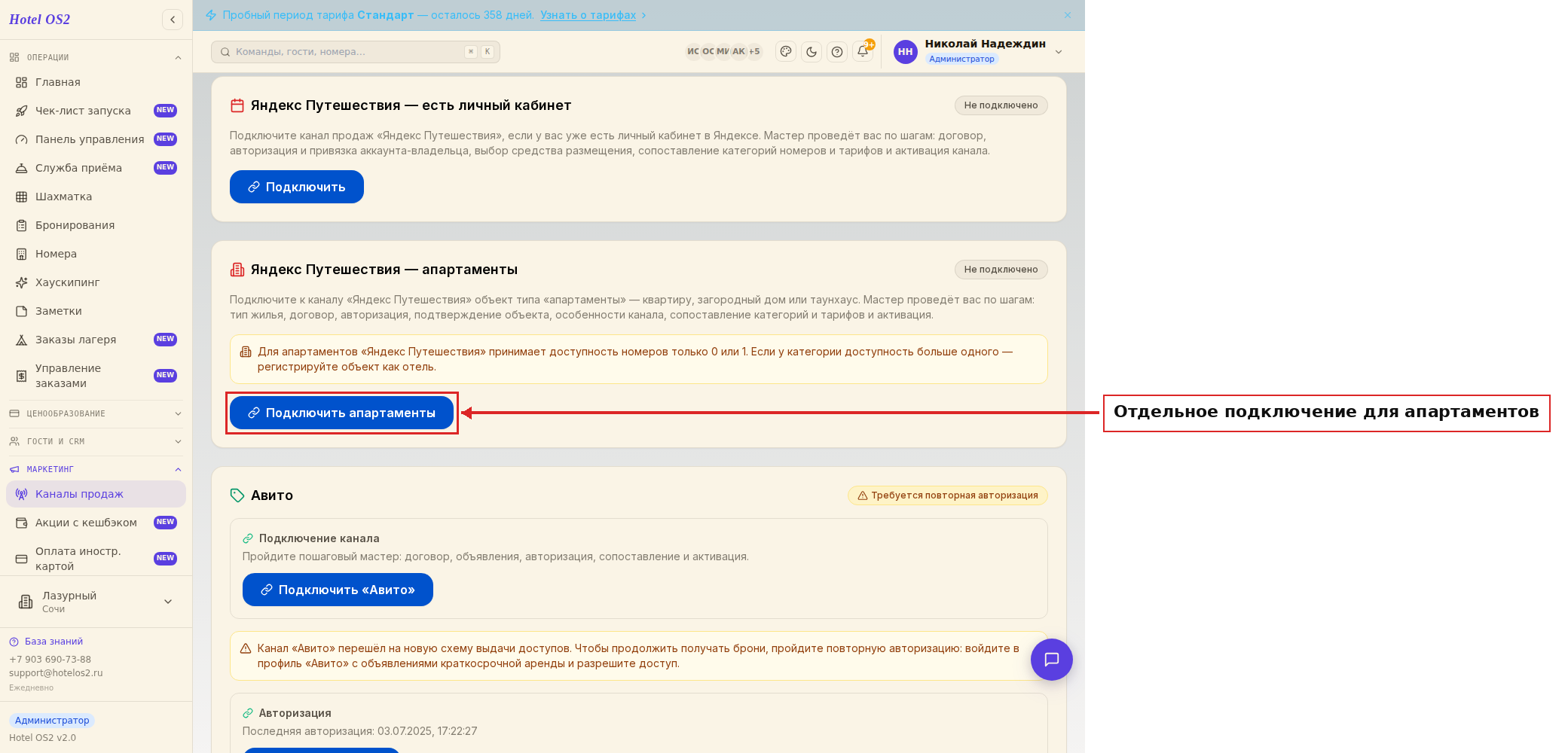This screenshot has height=753, width=1568.
Task: Click the Hotel OS2 v2.0 version label
Action: [42, 738]
